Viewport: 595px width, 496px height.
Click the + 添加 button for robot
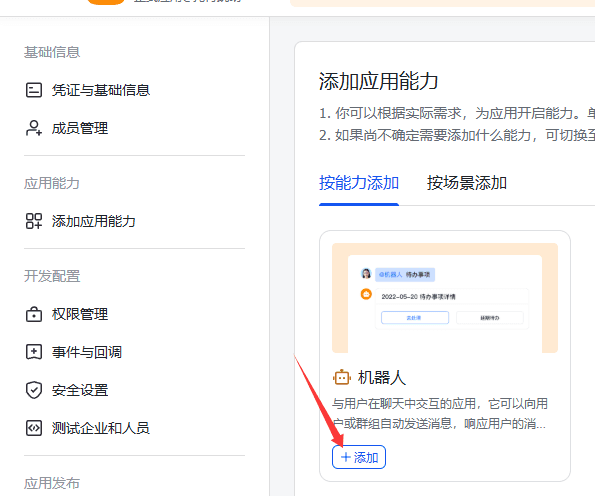[359, 457]
